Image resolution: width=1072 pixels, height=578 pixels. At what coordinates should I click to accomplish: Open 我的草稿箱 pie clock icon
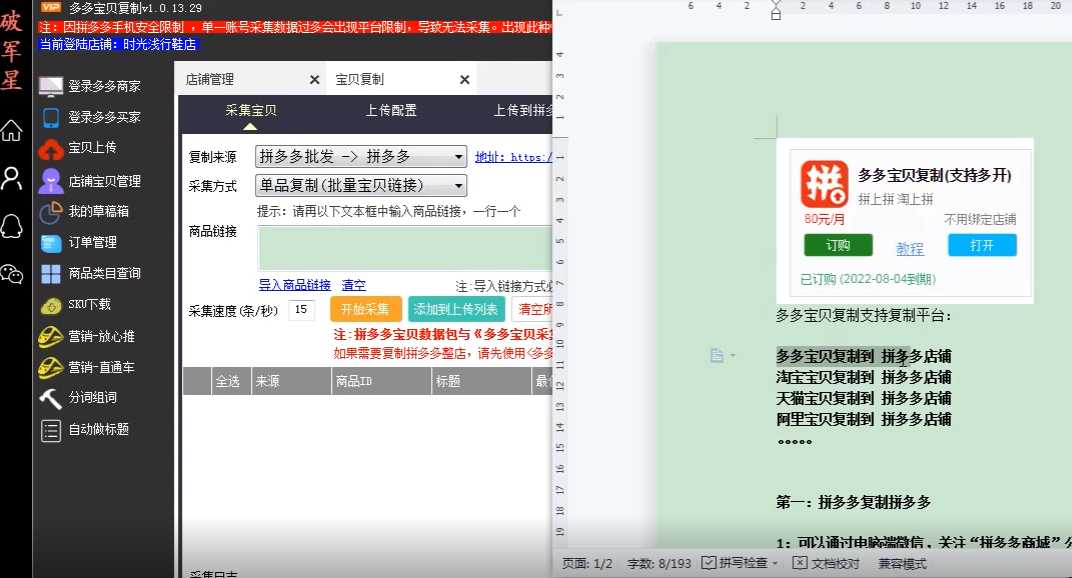[x=51, y=212]
